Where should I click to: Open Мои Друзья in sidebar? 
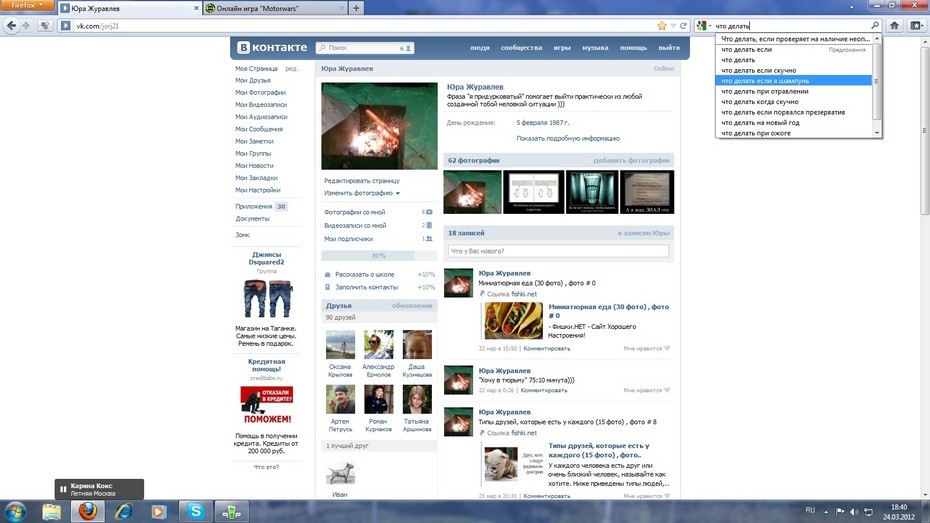tap(253, 81)
